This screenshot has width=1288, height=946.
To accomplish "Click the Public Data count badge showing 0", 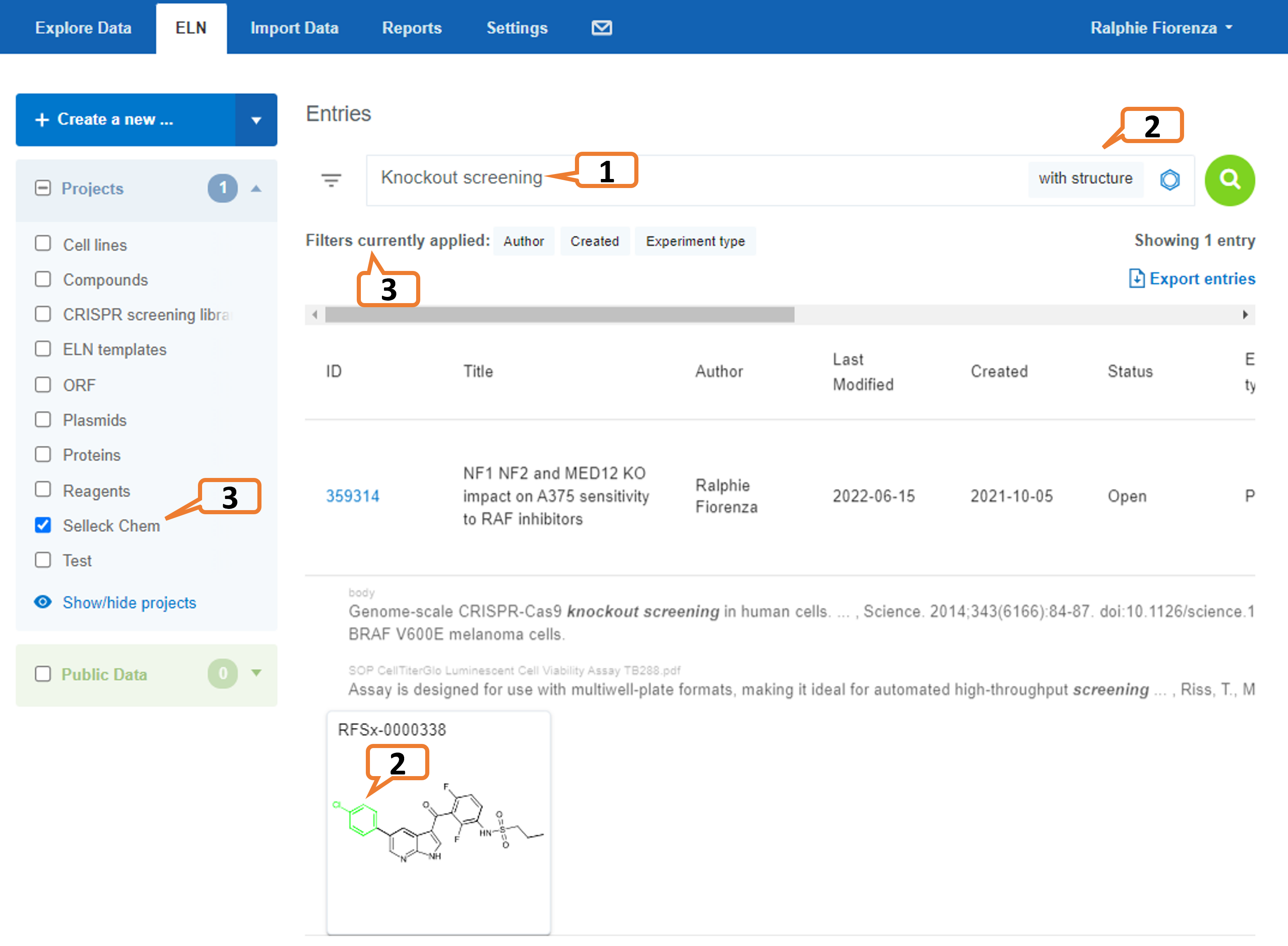I will 223,673.
